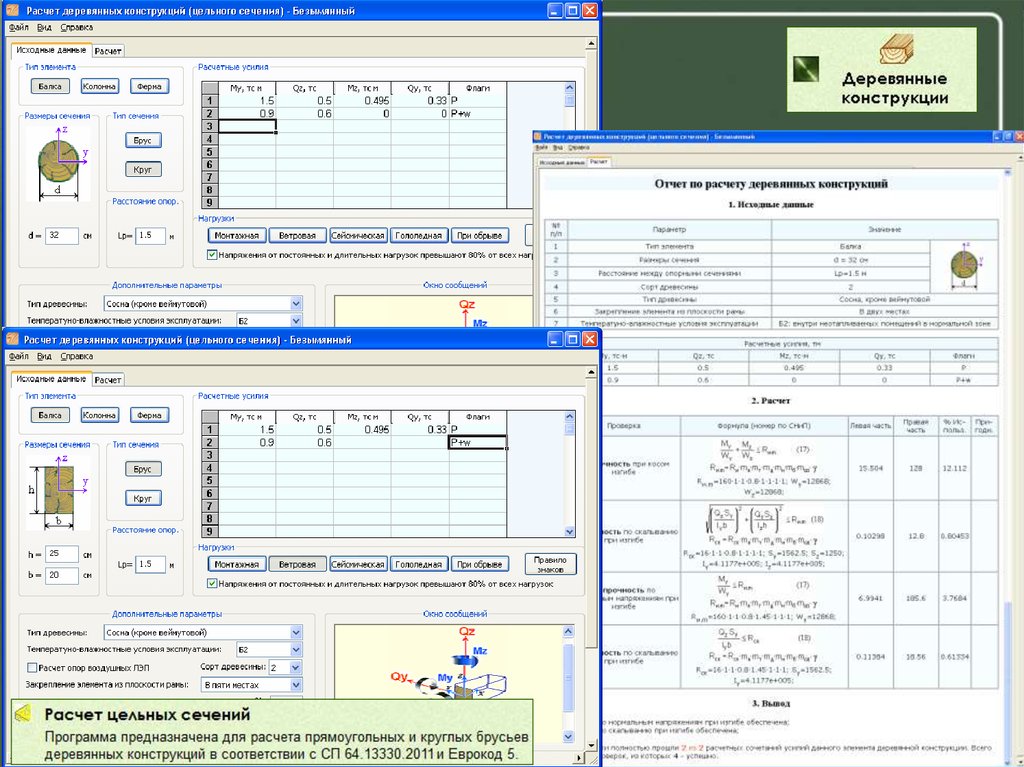This screenshot has width=1024, height=767.
Task: Switch to the Расчет tab in lower window
Action: [108, 380]
